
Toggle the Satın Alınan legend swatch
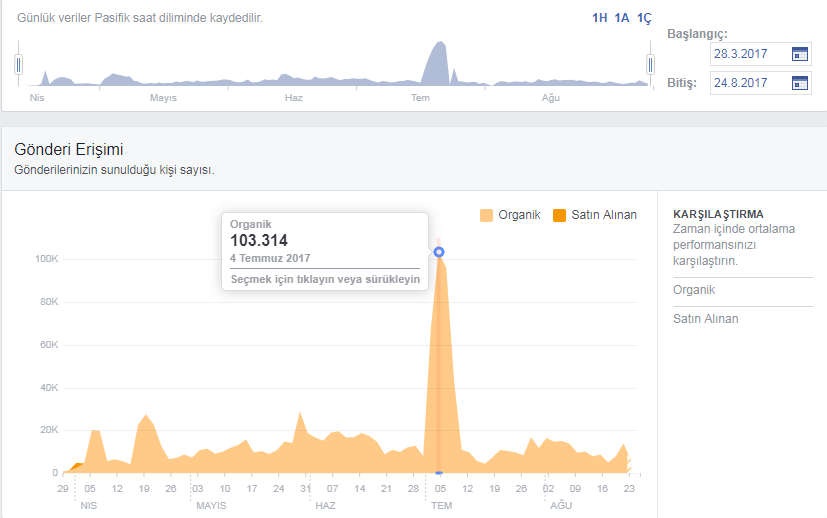coord(559,215)
